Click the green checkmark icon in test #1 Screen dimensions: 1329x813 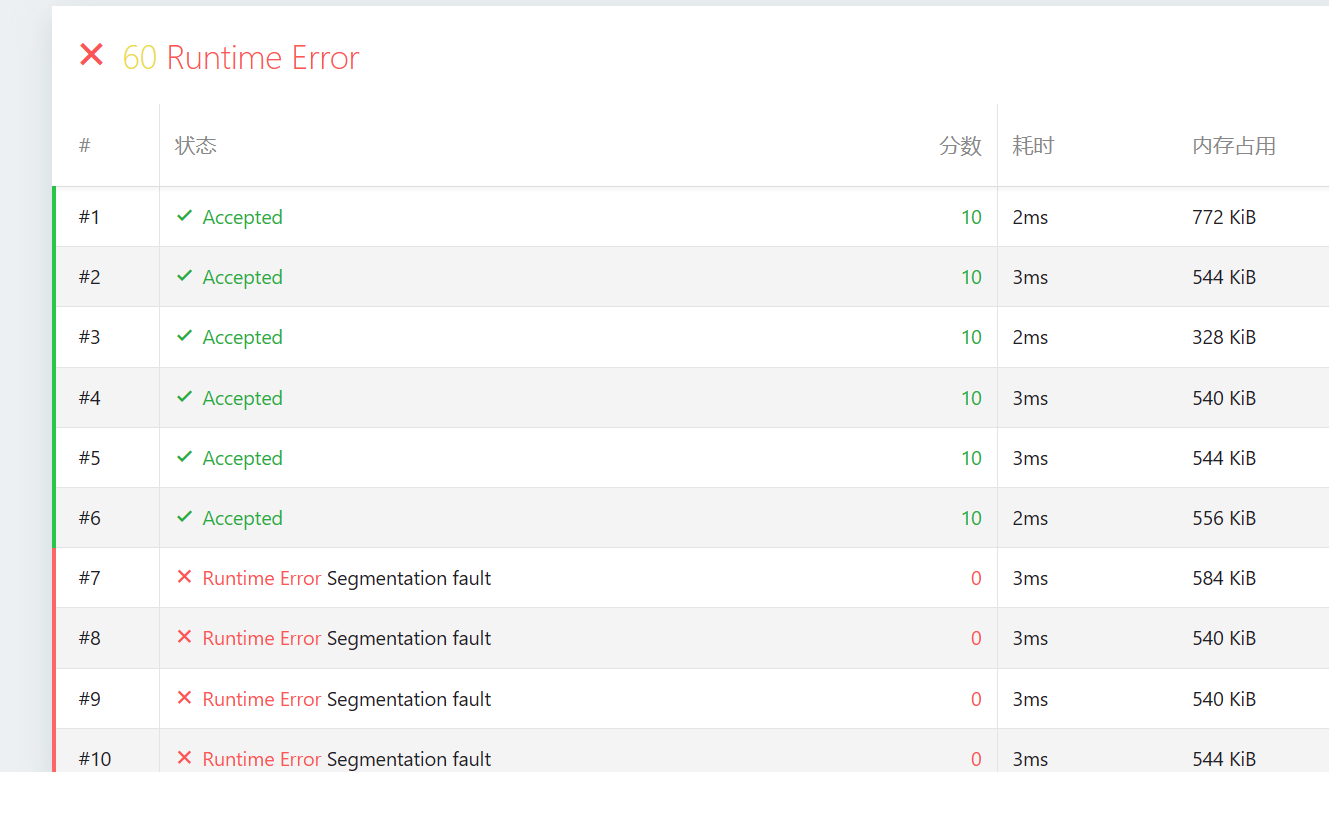coord(184,216)
